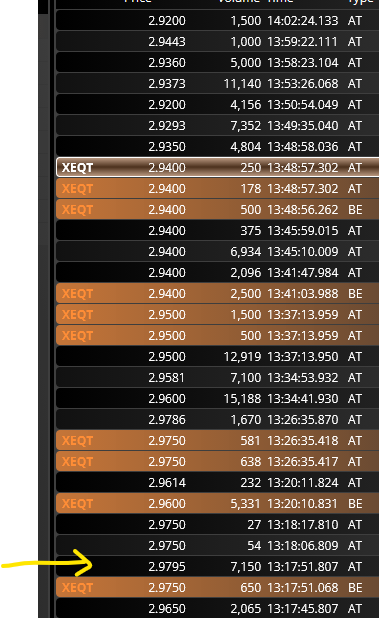Select XEQT trade at 13:48:56.262
This screenshot has width=379, height=618.
point(217,209)
